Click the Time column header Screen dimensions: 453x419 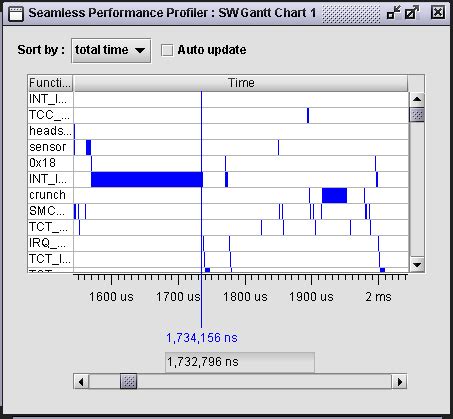pyautogui.click(x=241, y=83)
